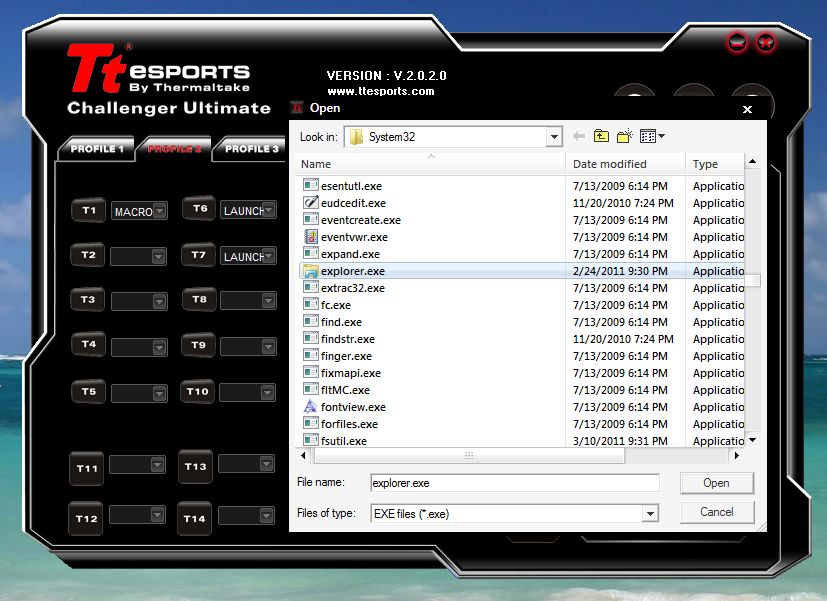Screen dimensions: 827x601
Task: Expand the T2 function dropdown
Action: [x=158, y=257]
